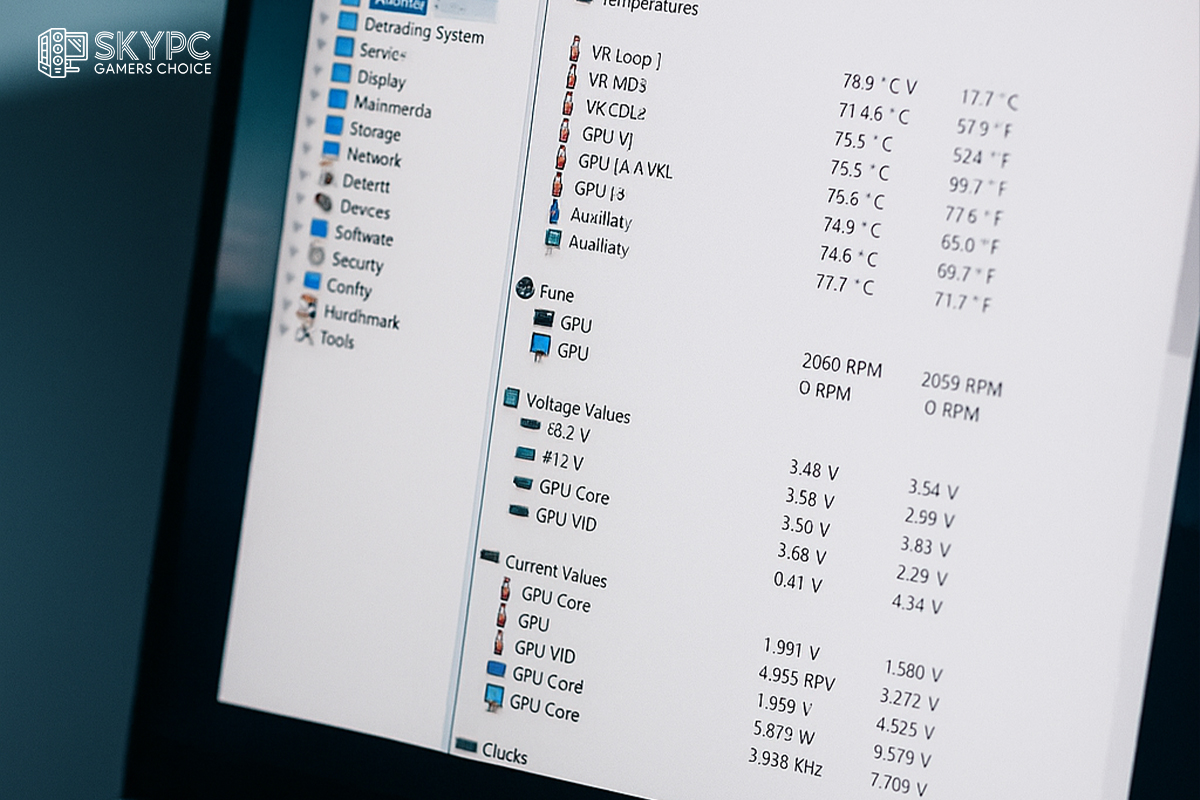
Task: Click the blue Display icon in sidebar
Action: pyautogui.click(x=341, y=74)
